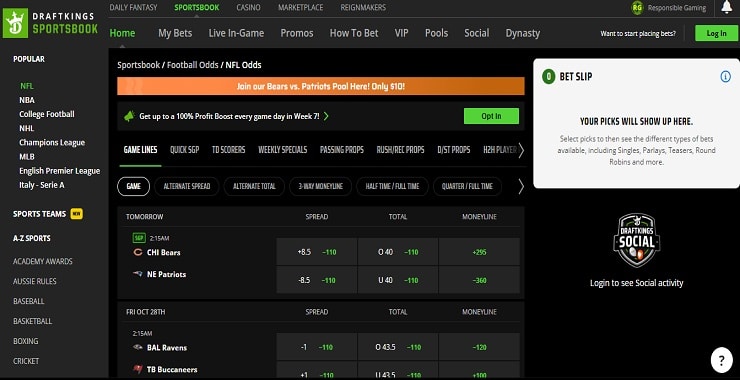Screen dimensions: 740x380
Task: Click the megaphone promo icon
Action: point(129,116)
